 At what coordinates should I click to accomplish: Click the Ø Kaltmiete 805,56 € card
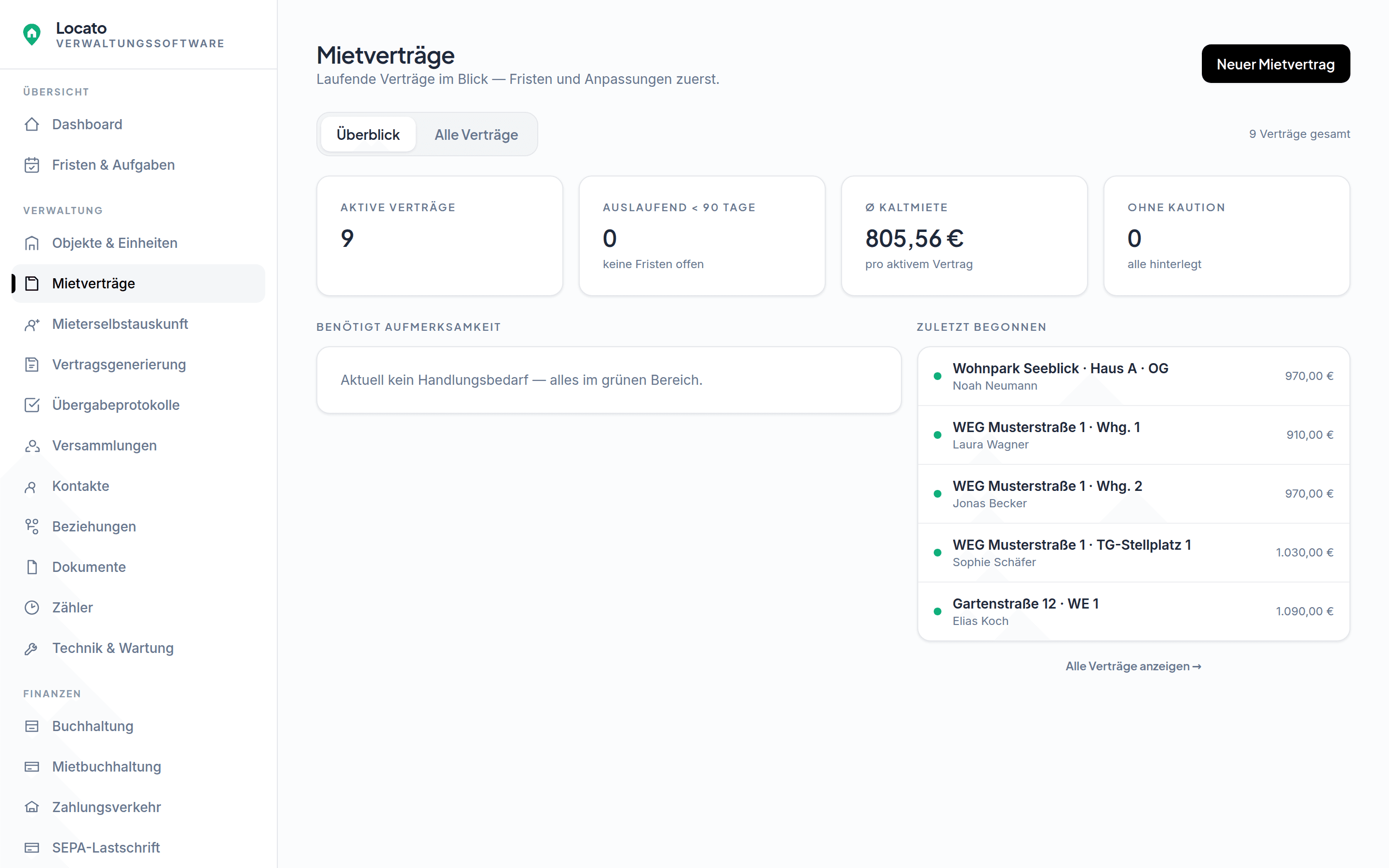964,236
